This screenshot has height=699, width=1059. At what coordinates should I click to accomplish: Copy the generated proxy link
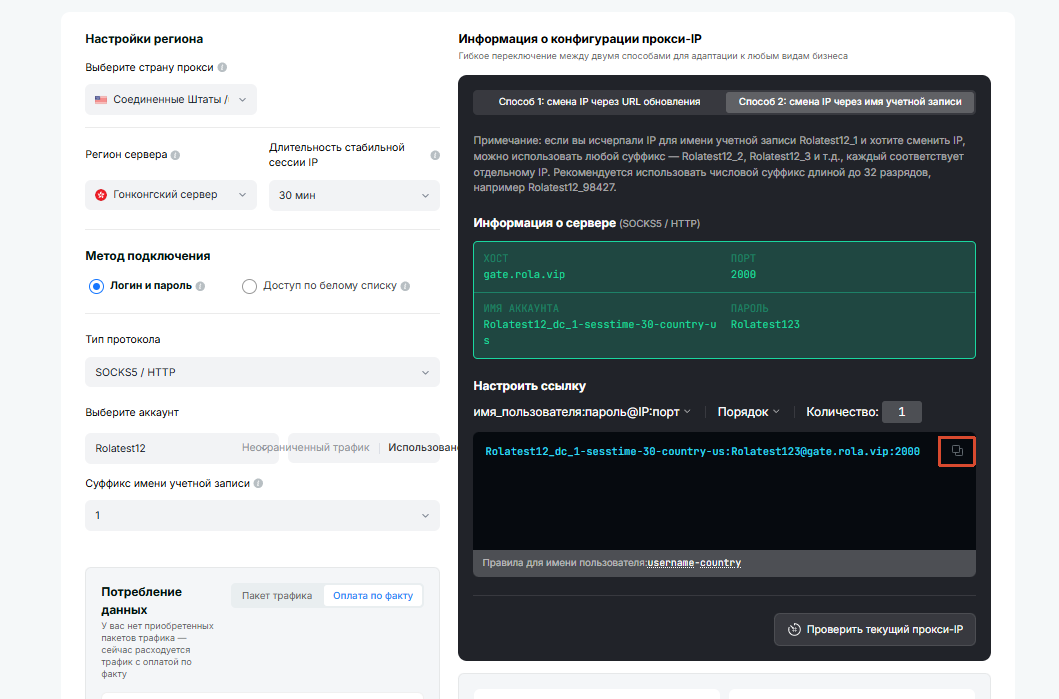coord(956,450)
